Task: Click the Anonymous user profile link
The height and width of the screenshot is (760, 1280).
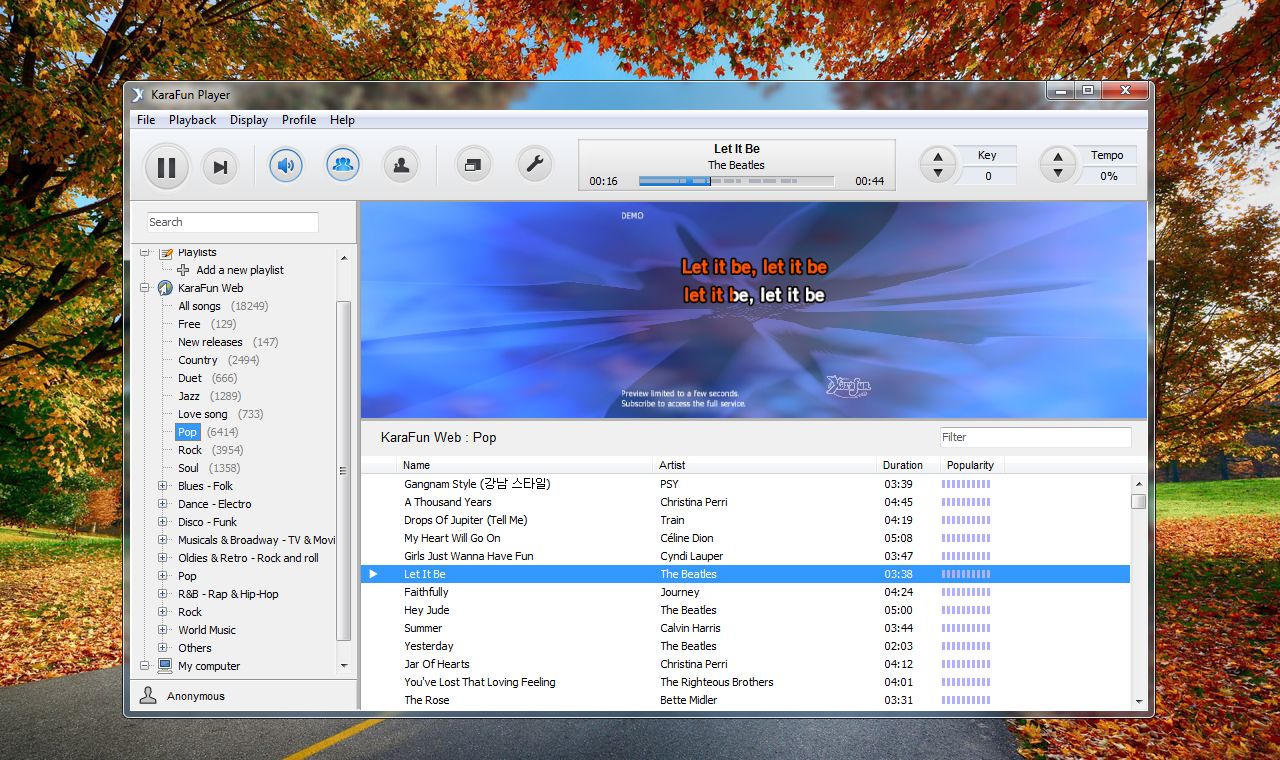Action: [x=195, y=696]
